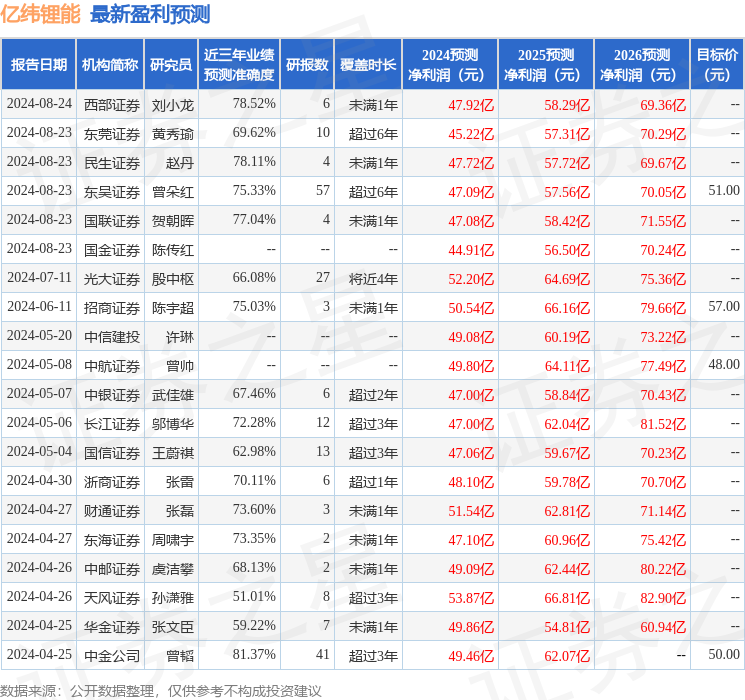Viewport: 745px width, 700px height.
Task: Click the 50.00 target price value
Action: pyautogui.click(x=724, y=654)
